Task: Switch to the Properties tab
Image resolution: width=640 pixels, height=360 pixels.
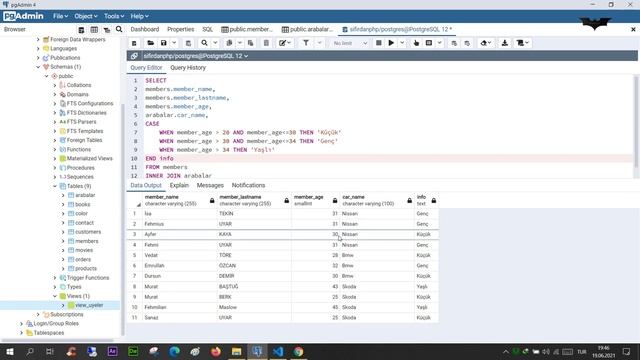Action: tap(180, 29)
